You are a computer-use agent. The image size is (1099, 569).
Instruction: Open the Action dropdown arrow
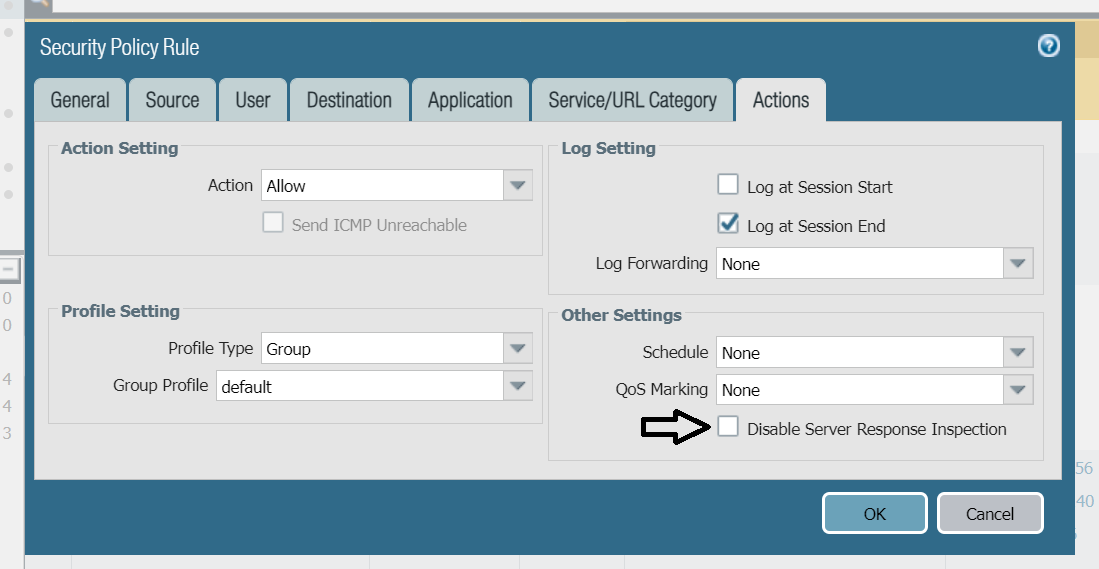(517, 186)
